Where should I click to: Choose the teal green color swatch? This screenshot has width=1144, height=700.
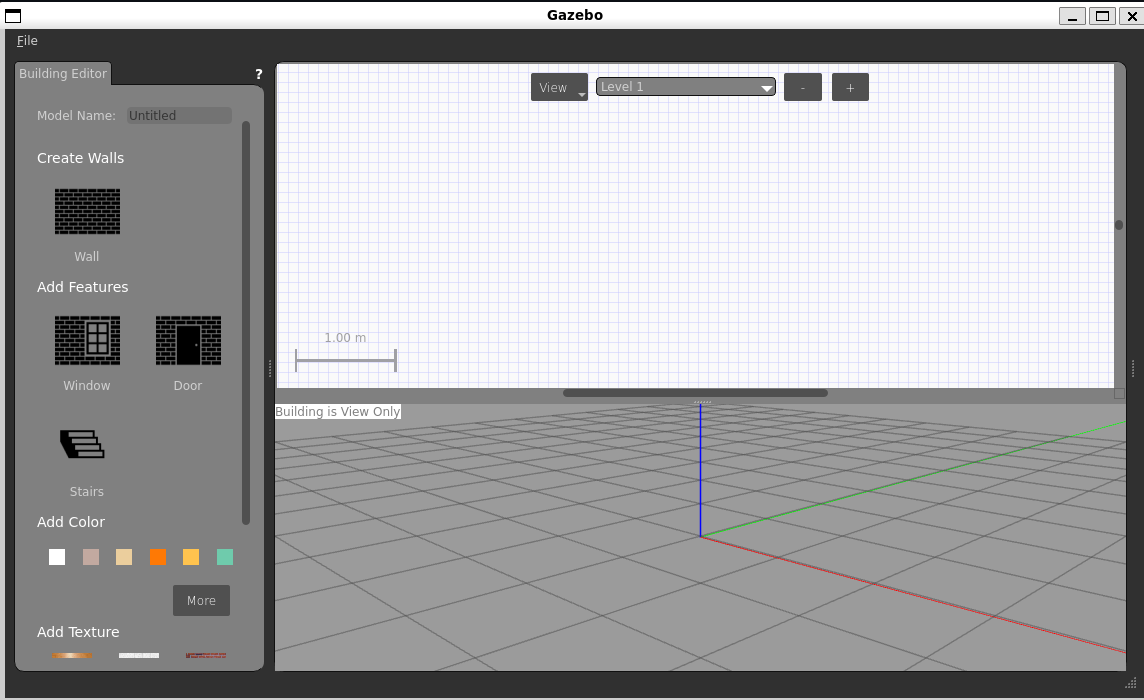click(x=225, y=557)
